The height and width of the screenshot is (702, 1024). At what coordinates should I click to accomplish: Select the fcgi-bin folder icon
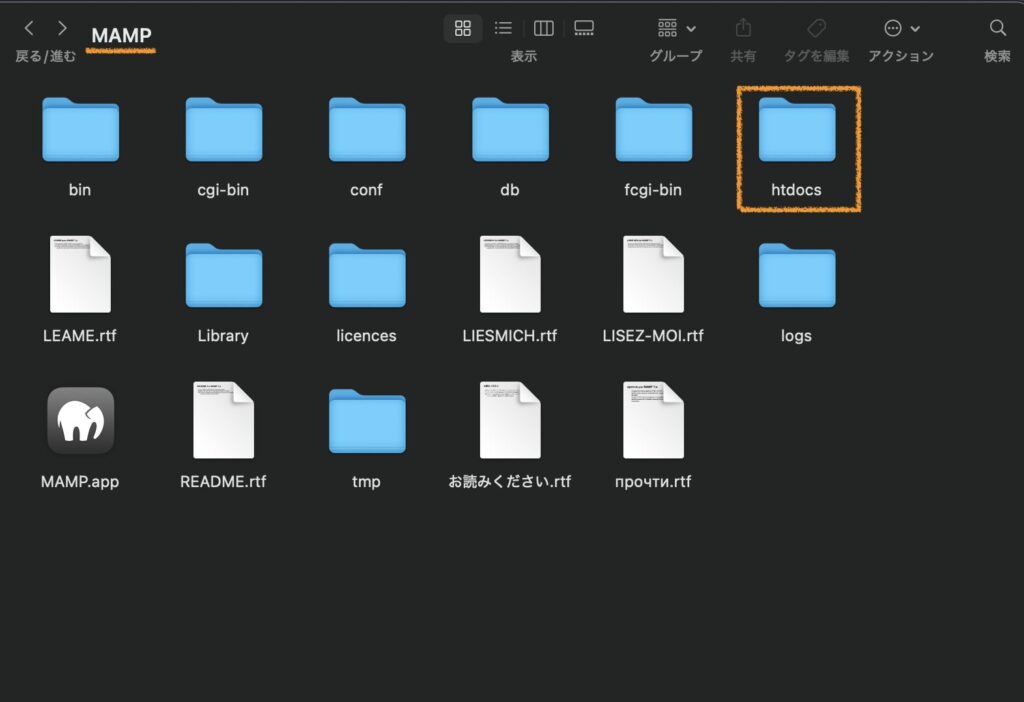[x=654, y=129]
